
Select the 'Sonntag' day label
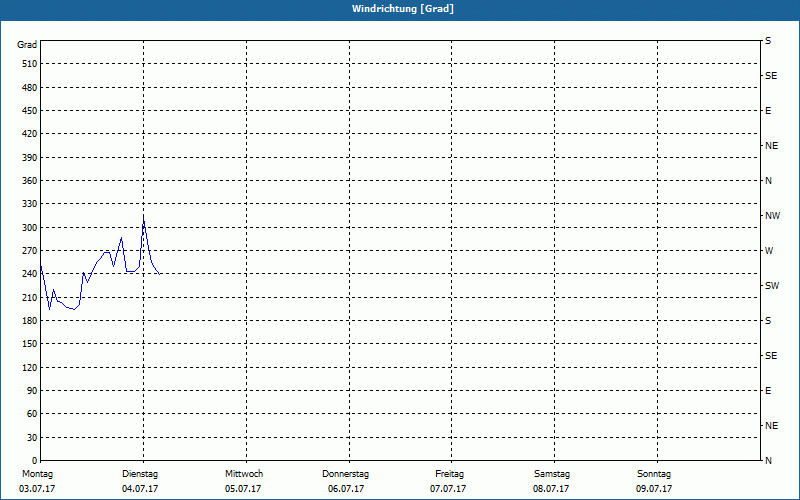(x=654, y=474)
